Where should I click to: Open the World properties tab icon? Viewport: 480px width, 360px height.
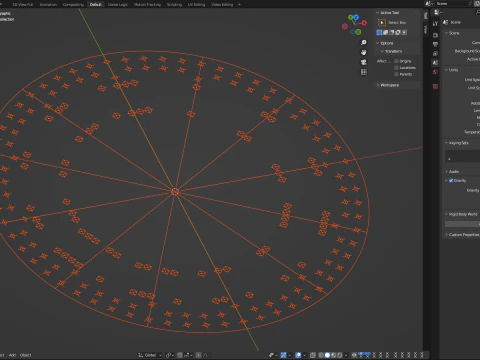click(x=435, y=72)
